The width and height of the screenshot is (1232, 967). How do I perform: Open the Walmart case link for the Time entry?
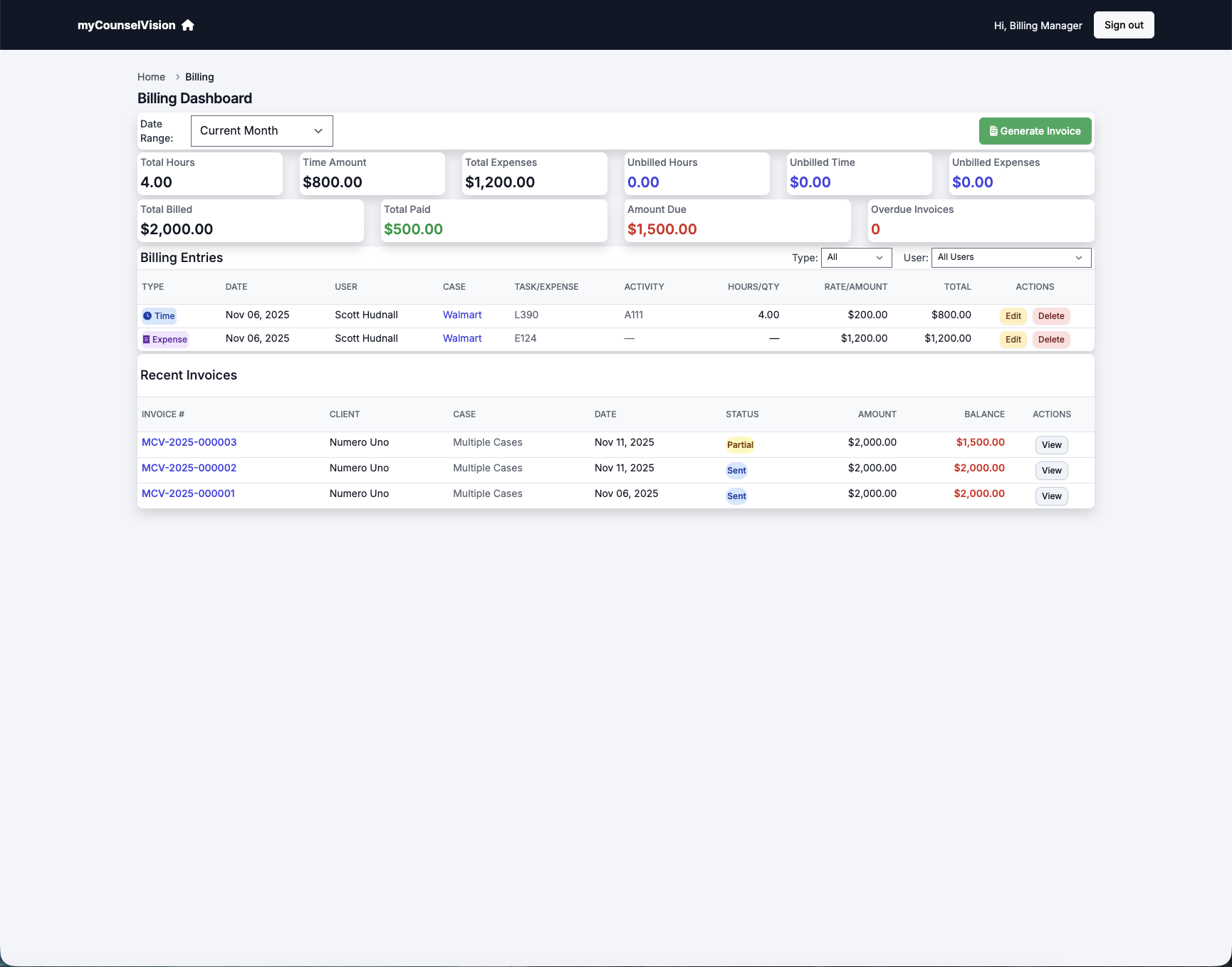462,314
